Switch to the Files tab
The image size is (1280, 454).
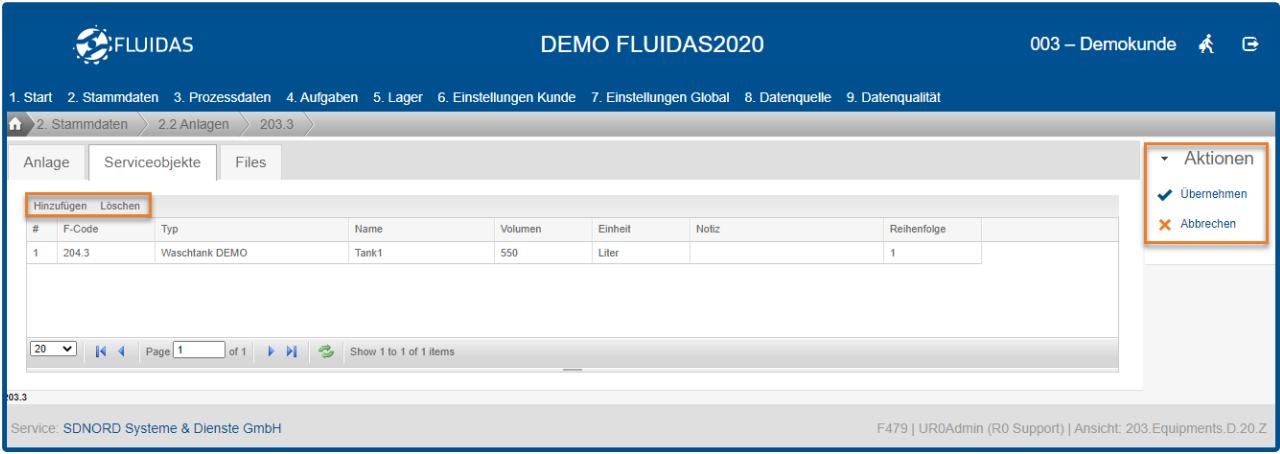[x=251, y=162]
